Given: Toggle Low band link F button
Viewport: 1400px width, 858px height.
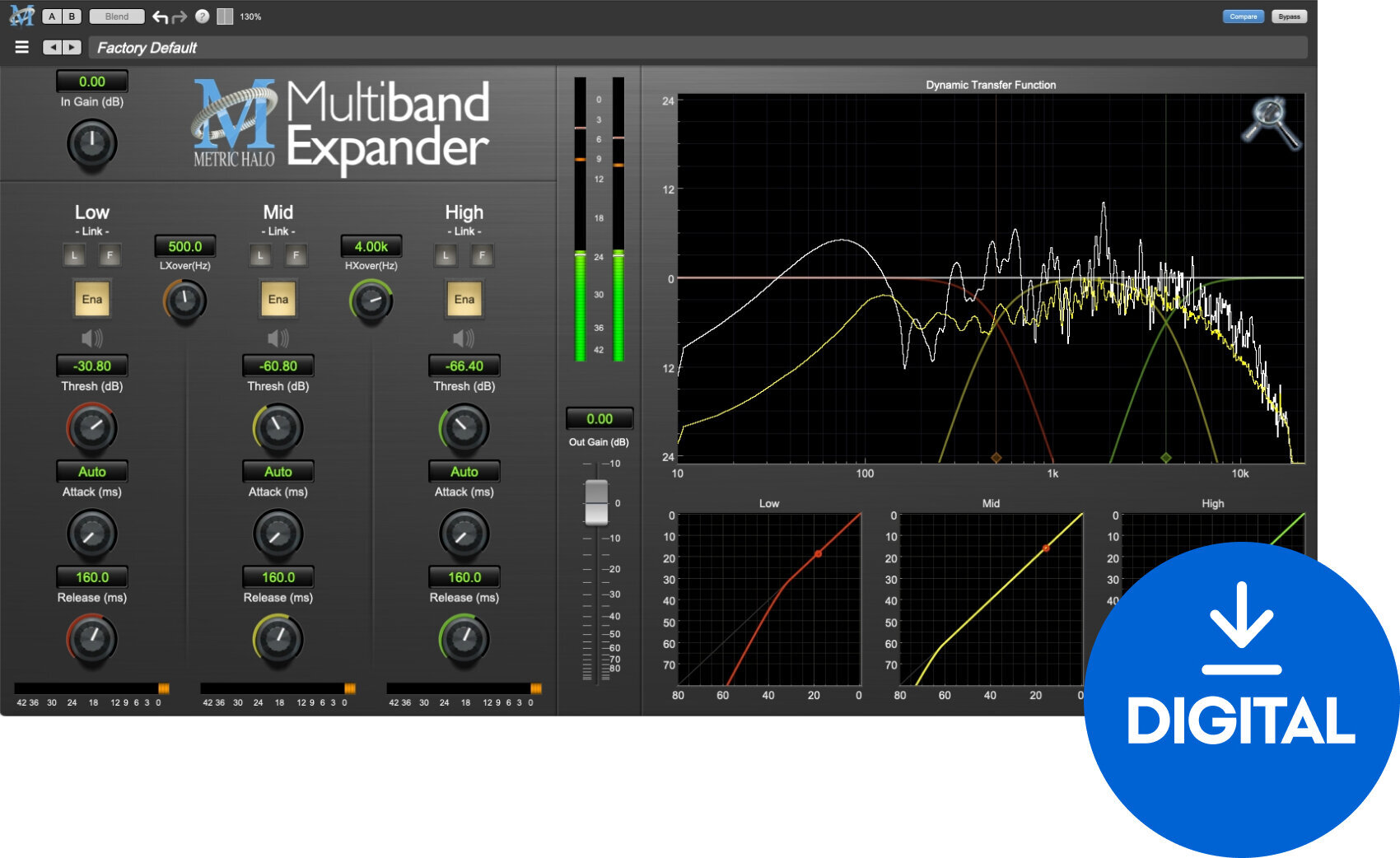Looking at the screenshot, I should 110,255.
